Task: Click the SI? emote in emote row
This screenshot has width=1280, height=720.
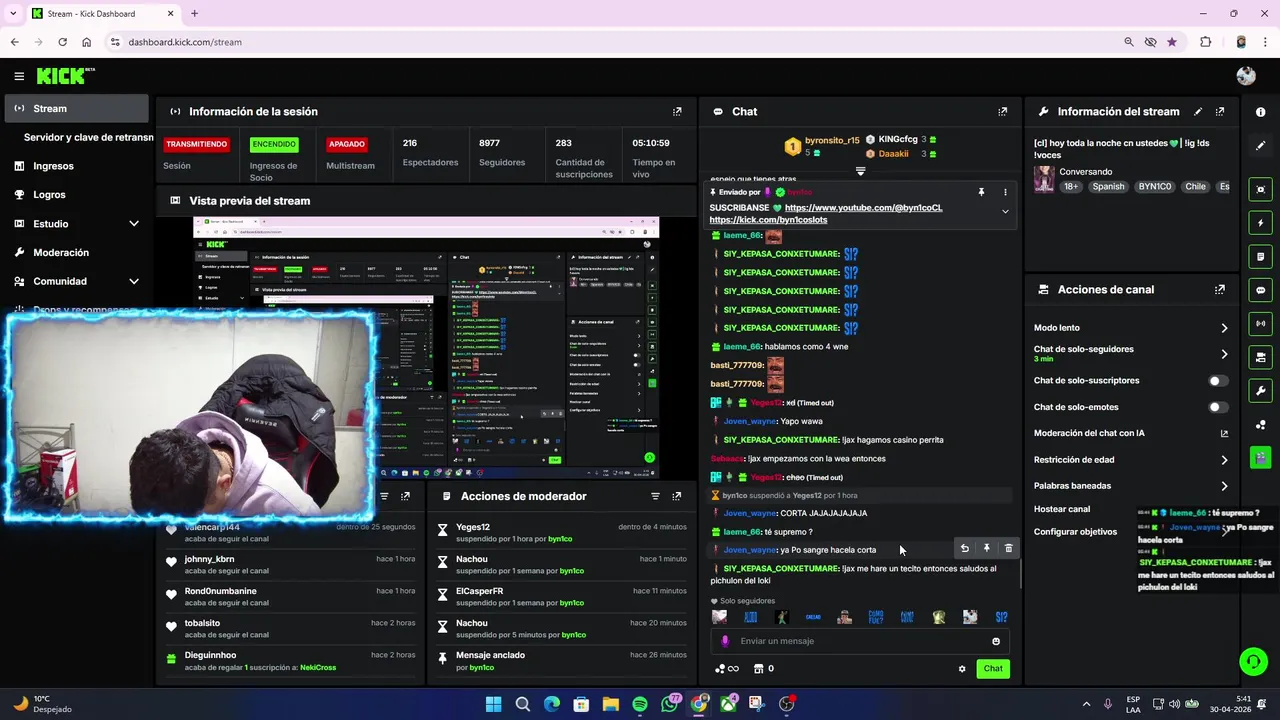Action: coord(1002,617)
